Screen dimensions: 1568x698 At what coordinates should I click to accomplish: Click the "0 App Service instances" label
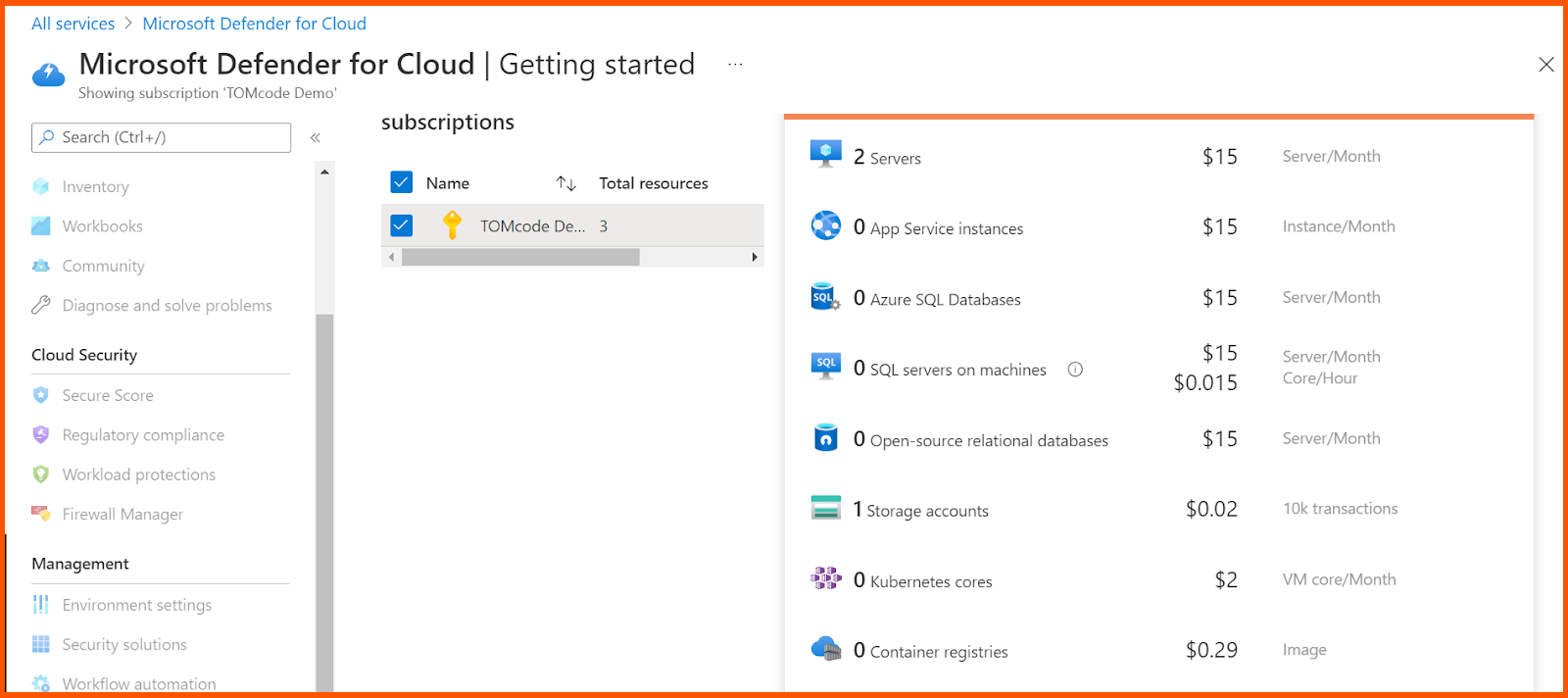(938, 227)
